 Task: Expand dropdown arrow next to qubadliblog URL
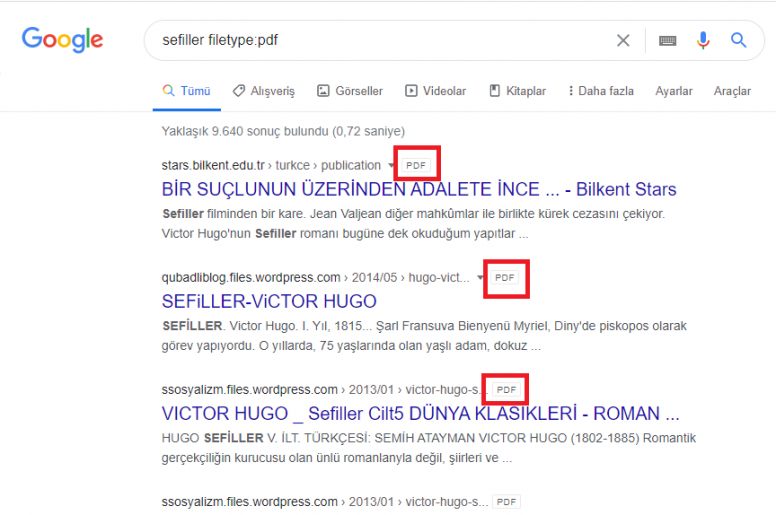(479, 278)
